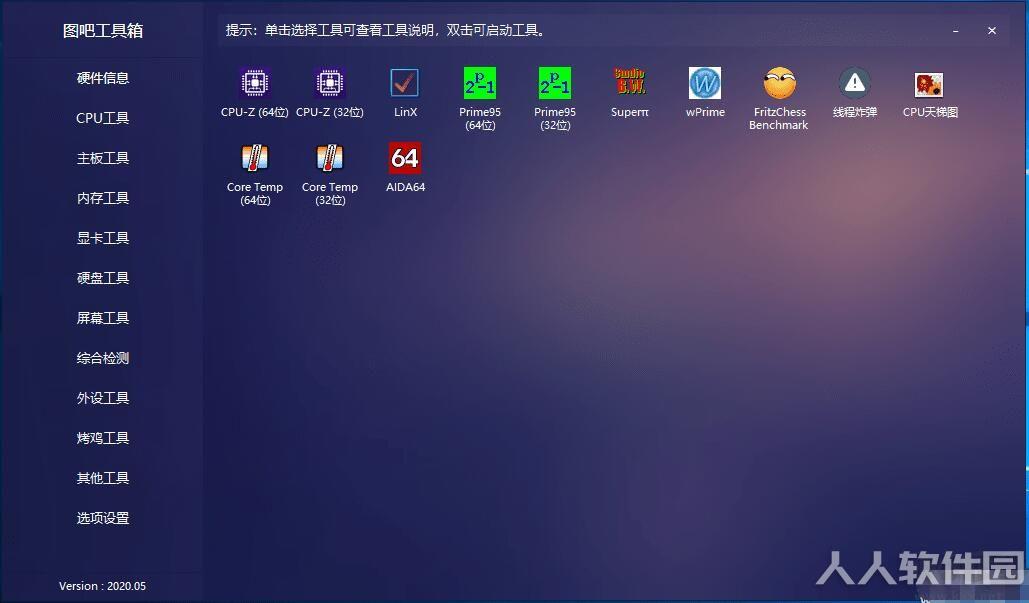Screen dimensions: 1029x603
Task: Select the Core Temp (32位) icon
Action: coord(329,158)
